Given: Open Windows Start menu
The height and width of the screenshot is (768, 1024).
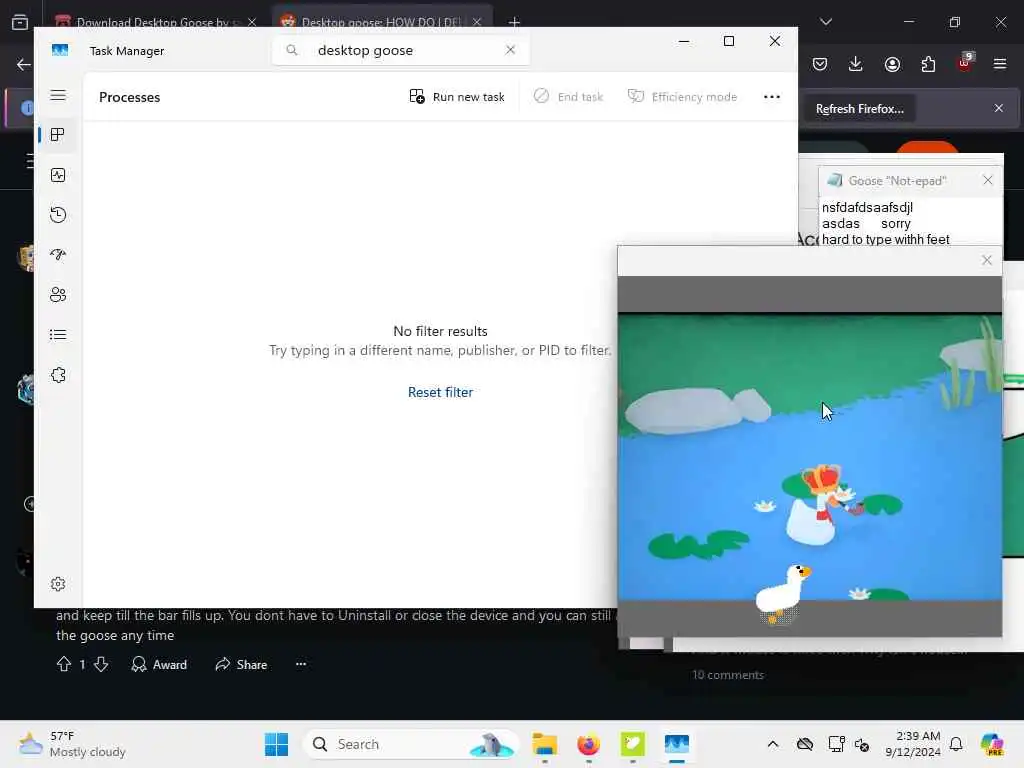Looking at the screenshot, I should (276, 744).
